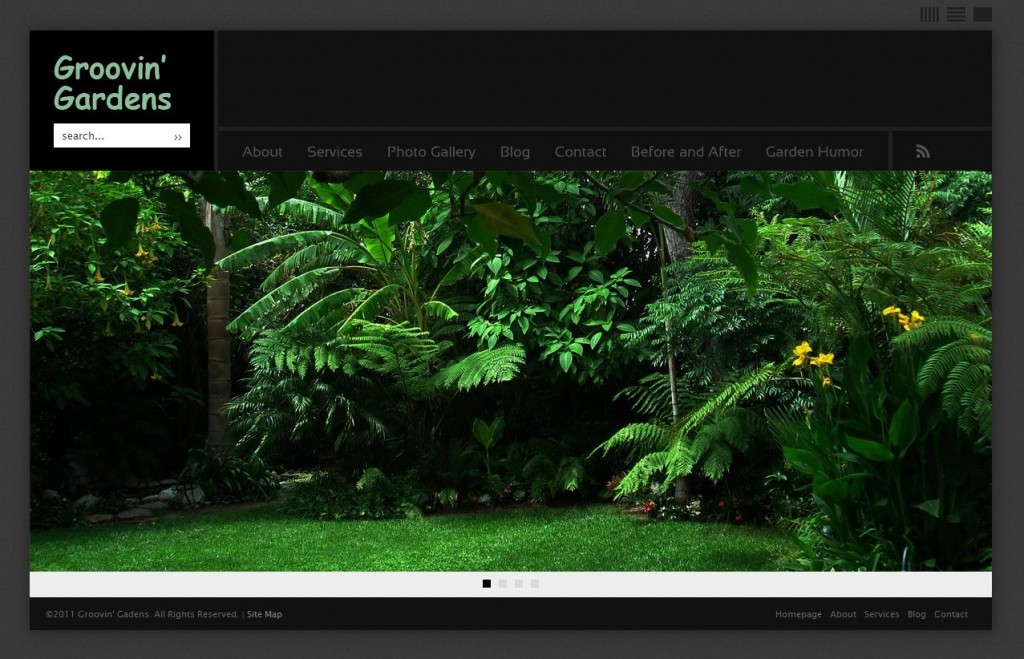Toggle the third slideshow indicator
The image size is (1024, 659).
[518, 583]
